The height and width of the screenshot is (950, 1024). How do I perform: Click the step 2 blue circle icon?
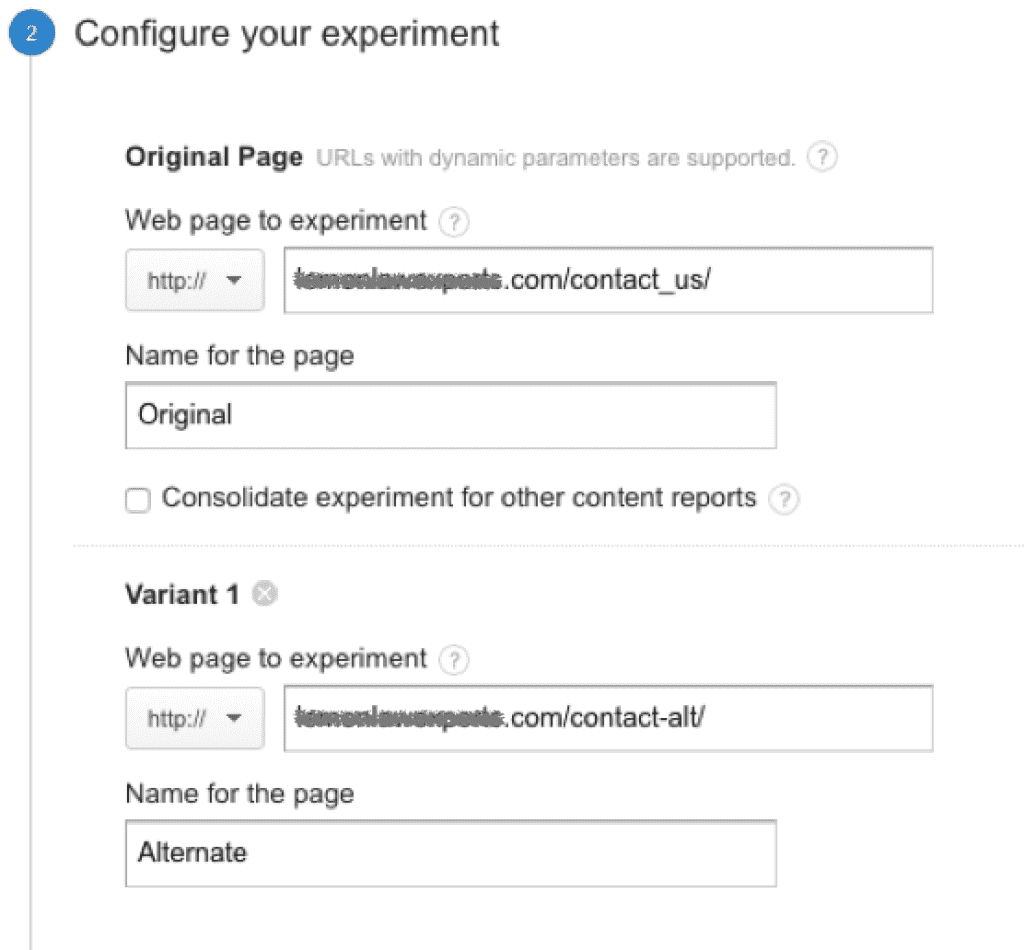click(31, 33)
